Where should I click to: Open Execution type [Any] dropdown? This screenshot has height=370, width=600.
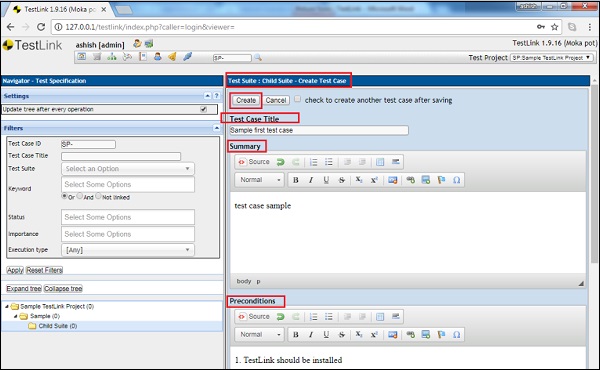pyautogui.click(x=128, y=250)
